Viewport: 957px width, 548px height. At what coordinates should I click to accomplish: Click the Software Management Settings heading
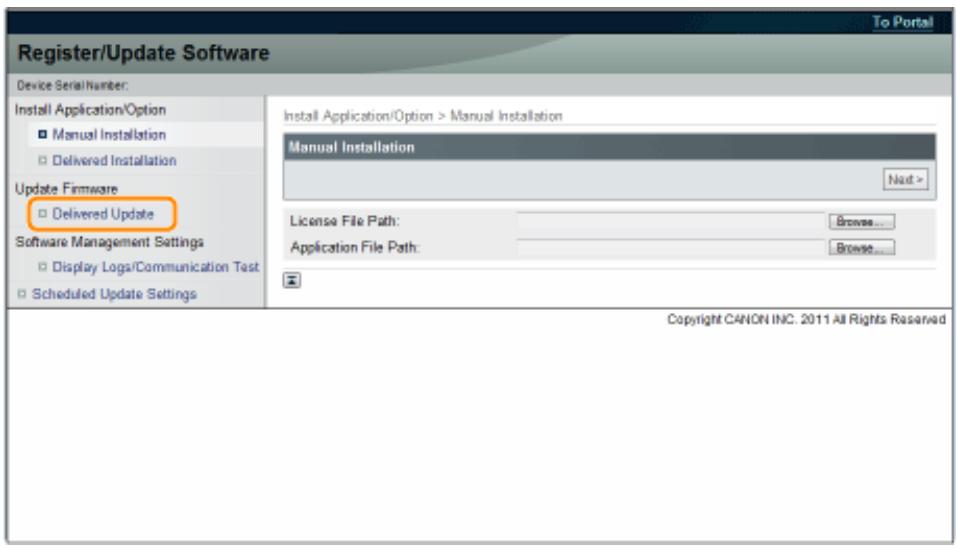click(x=109, y=242)
